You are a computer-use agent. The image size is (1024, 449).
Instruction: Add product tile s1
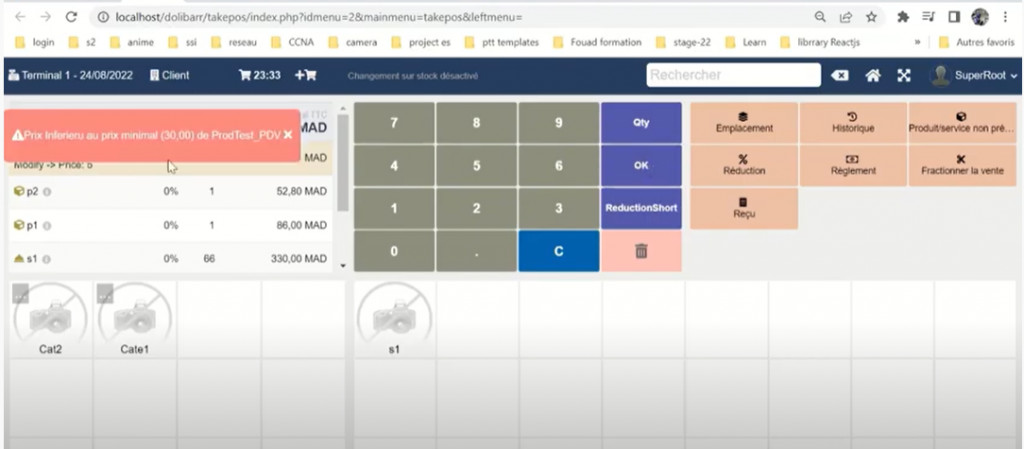tap(394, 320)
